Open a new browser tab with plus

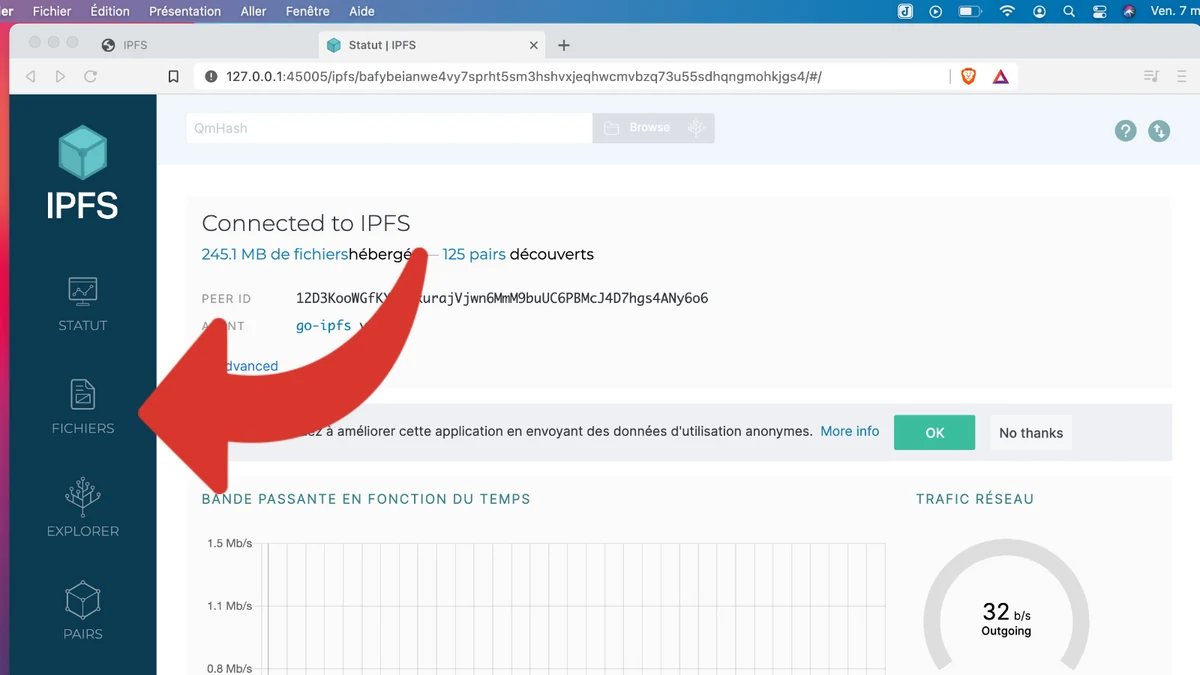point(564,45)
